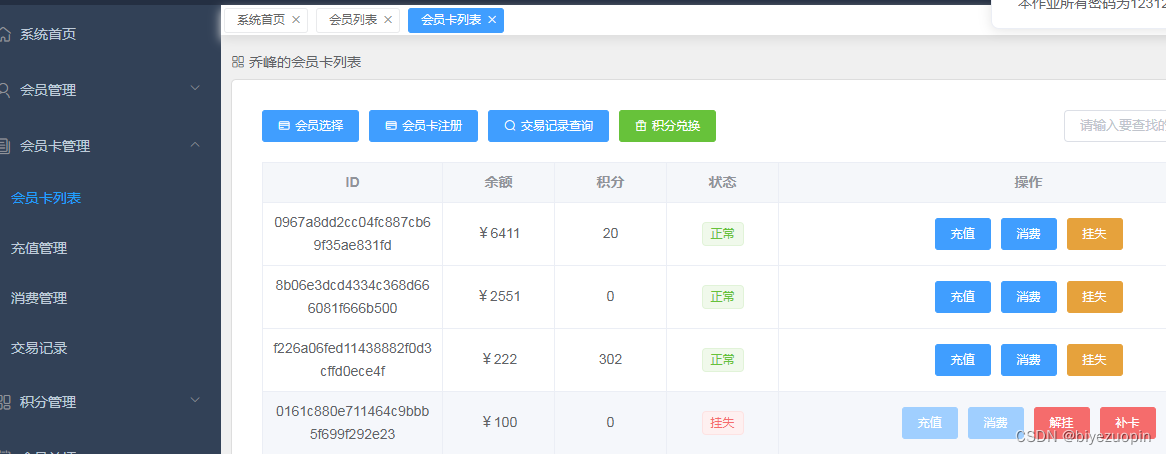The width and height of the screenshot is (1166, 454).
Task: Click the ¥222 balance cell
Action: [x=498, y=360]
